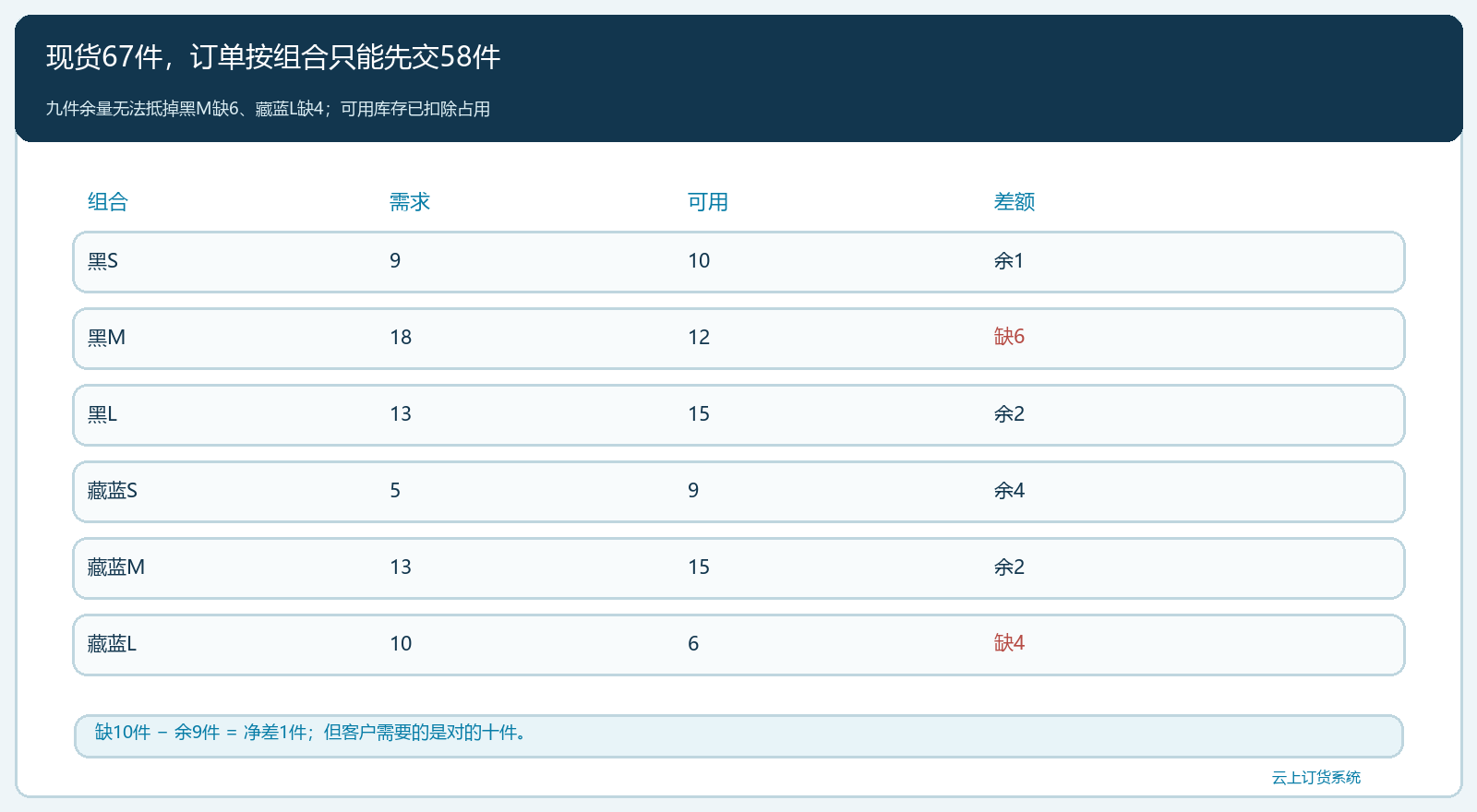The image size is (1477, 812).
Task: Click the headline 现货67件，订单按组合只能先交58件
Action: coord(273,57)
